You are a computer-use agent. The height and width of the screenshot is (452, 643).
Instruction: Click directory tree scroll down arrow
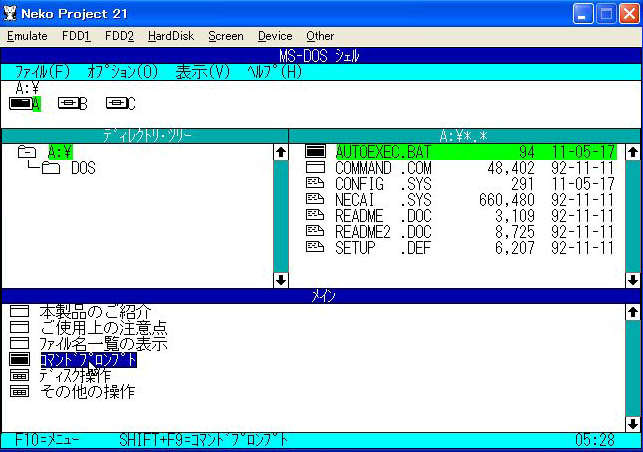pyautogui.click(x=281, y=280)
